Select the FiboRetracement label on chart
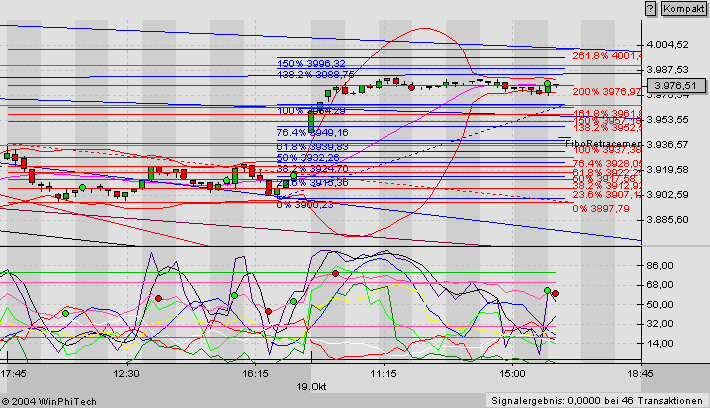This screenshot has width=710, height=408. point(605,144)
